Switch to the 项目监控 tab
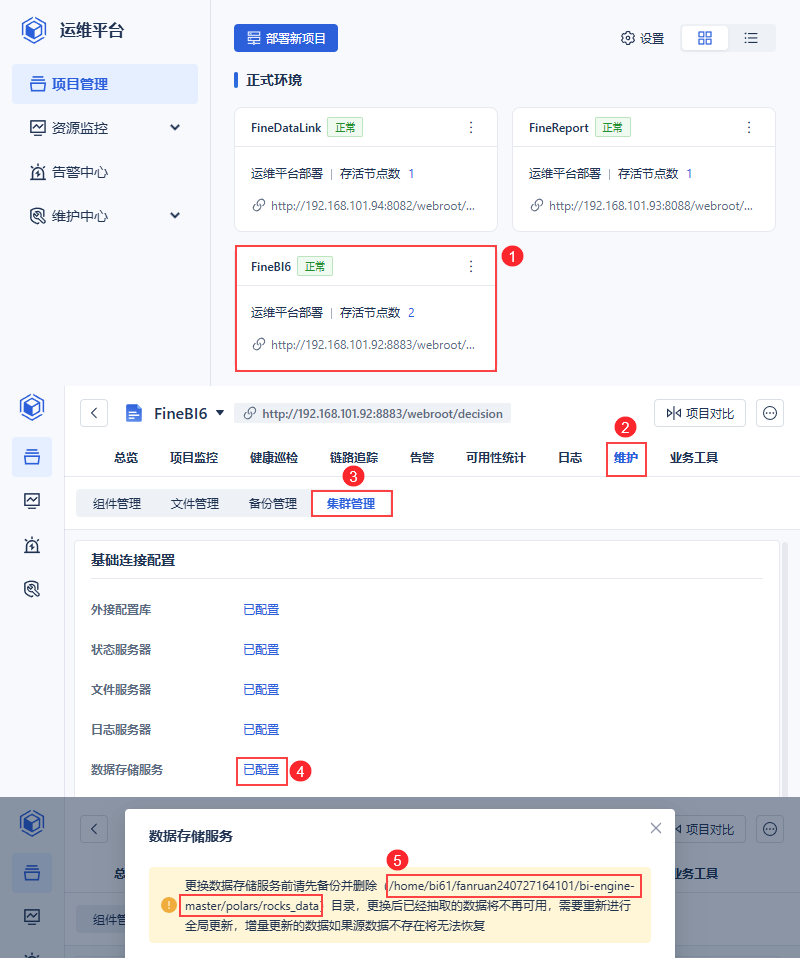Viewport: 800px width, 958px height. coord(194,458)
